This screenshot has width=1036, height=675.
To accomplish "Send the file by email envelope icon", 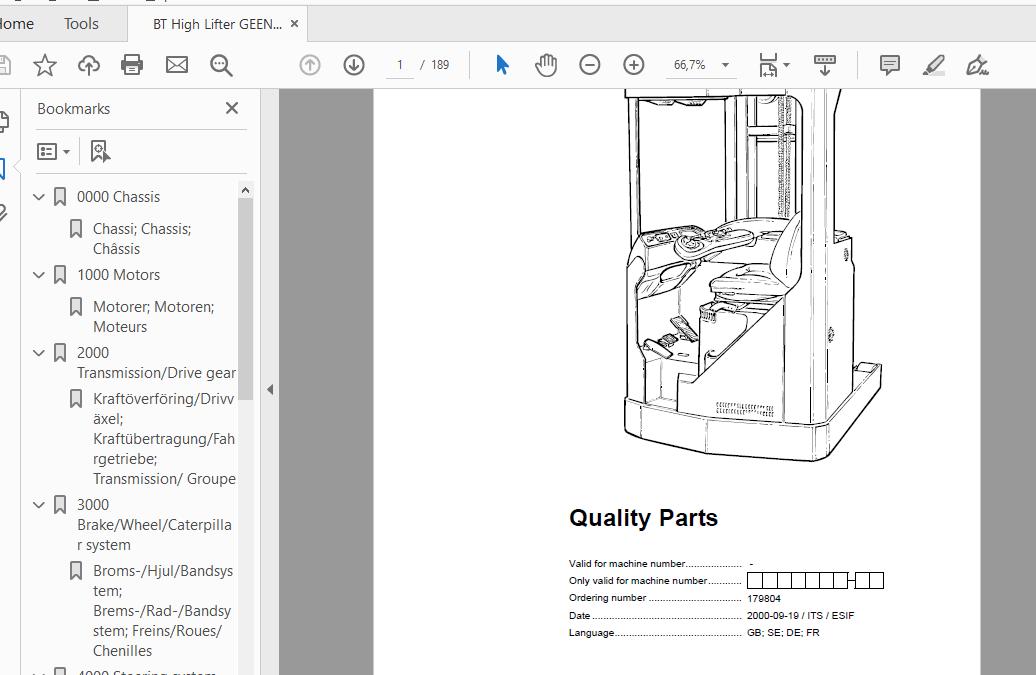I will [x=176, y=65].
